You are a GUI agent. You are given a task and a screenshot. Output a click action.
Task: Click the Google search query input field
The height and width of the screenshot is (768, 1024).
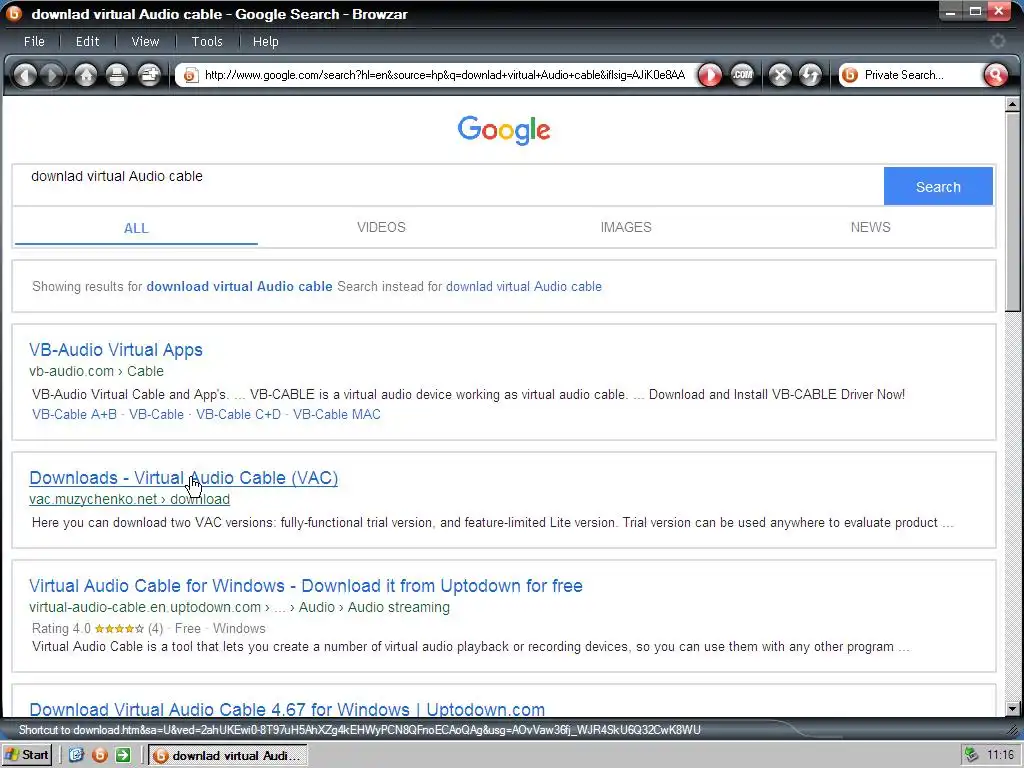[x=448, y=185]
